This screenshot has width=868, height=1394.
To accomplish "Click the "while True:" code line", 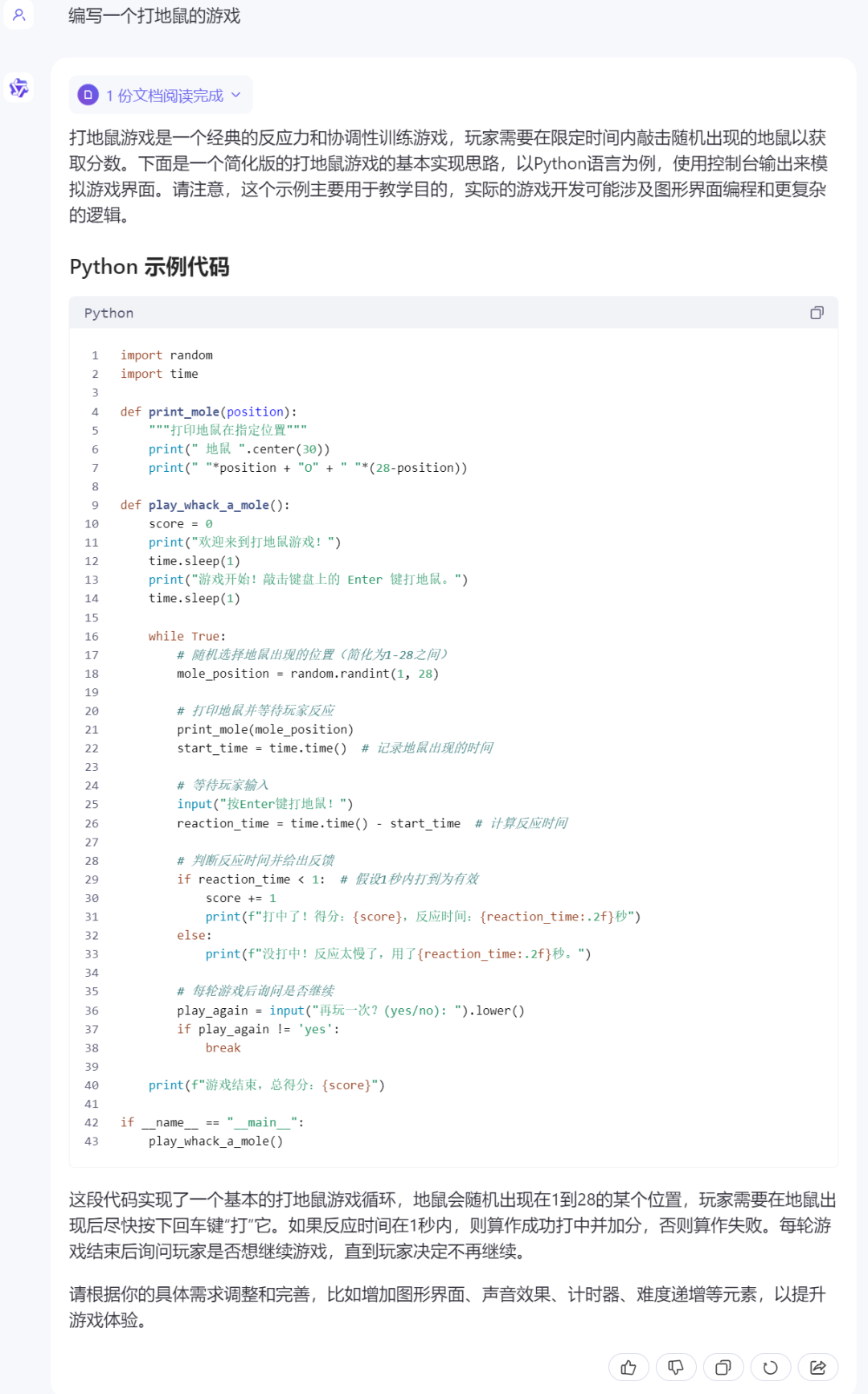I will [186, 636].
